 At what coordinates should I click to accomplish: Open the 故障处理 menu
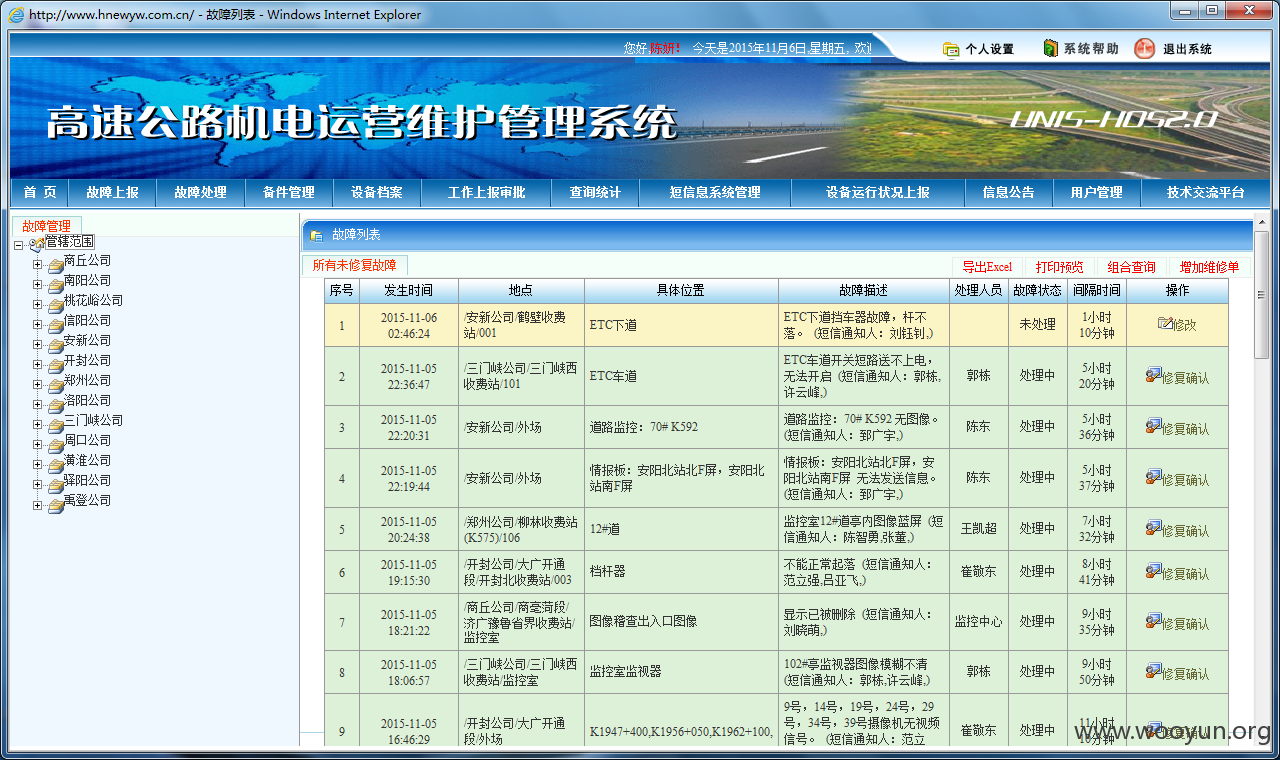pos(200,192)
